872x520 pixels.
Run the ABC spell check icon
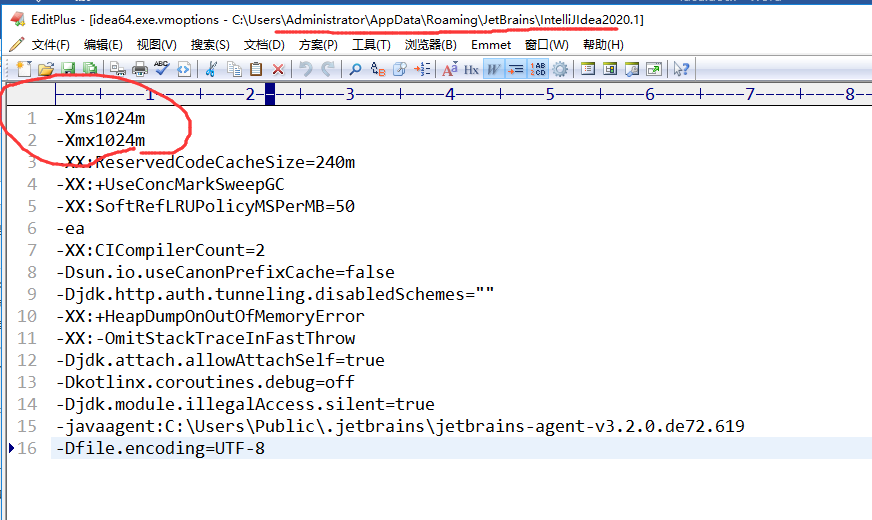tap(162, 69)
